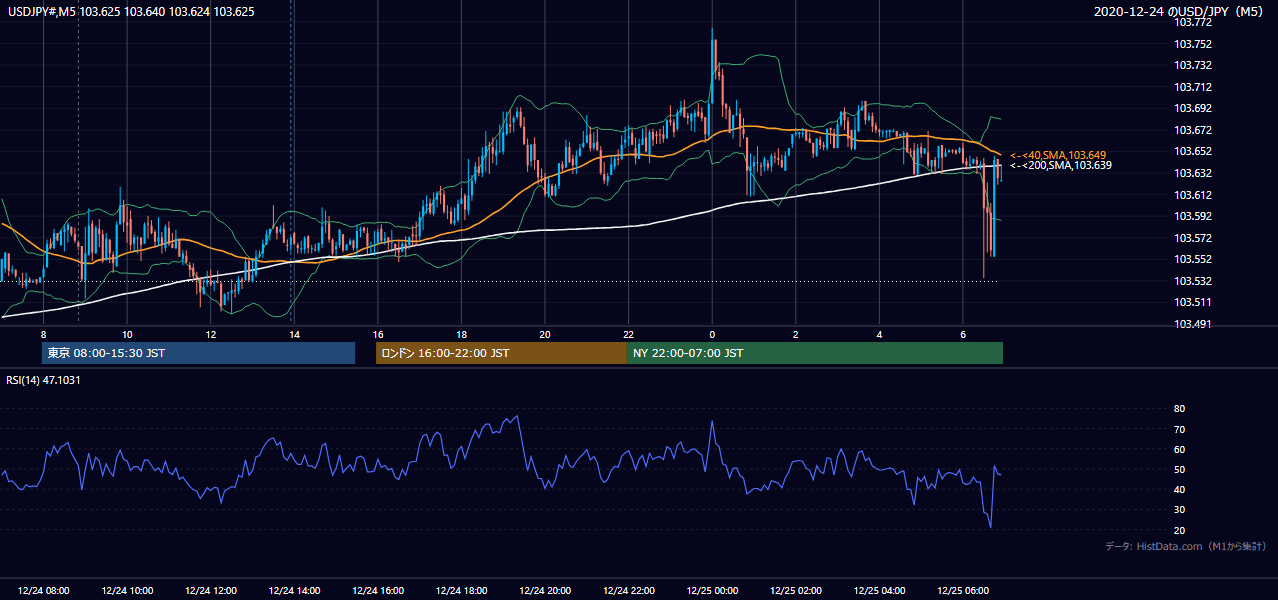Click price axis value 103.612
This screenshot has width=1278, height=600.
tap(1192, 195)
